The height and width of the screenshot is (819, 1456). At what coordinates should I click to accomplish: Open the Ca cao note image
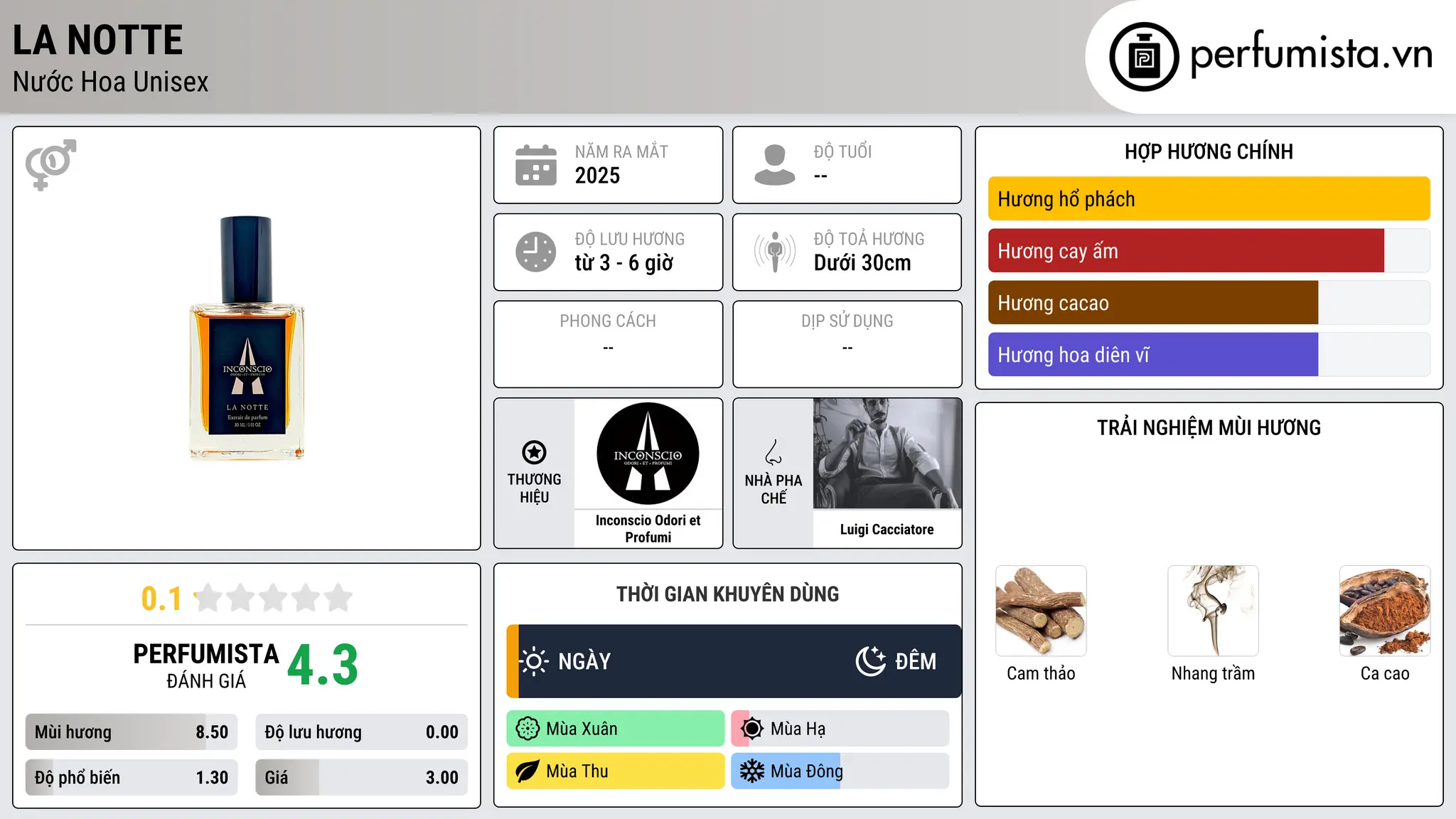[1385, 611]
